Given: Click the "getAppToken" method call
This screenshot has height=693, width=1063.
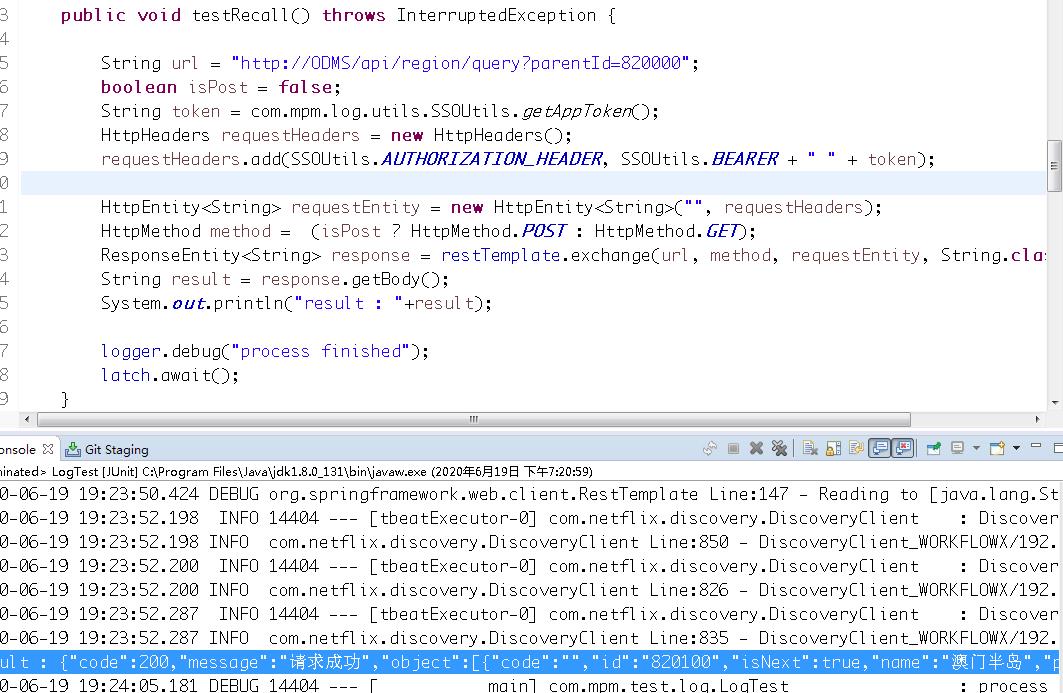Looking at the screenshot, I should (x=577, y=111).
